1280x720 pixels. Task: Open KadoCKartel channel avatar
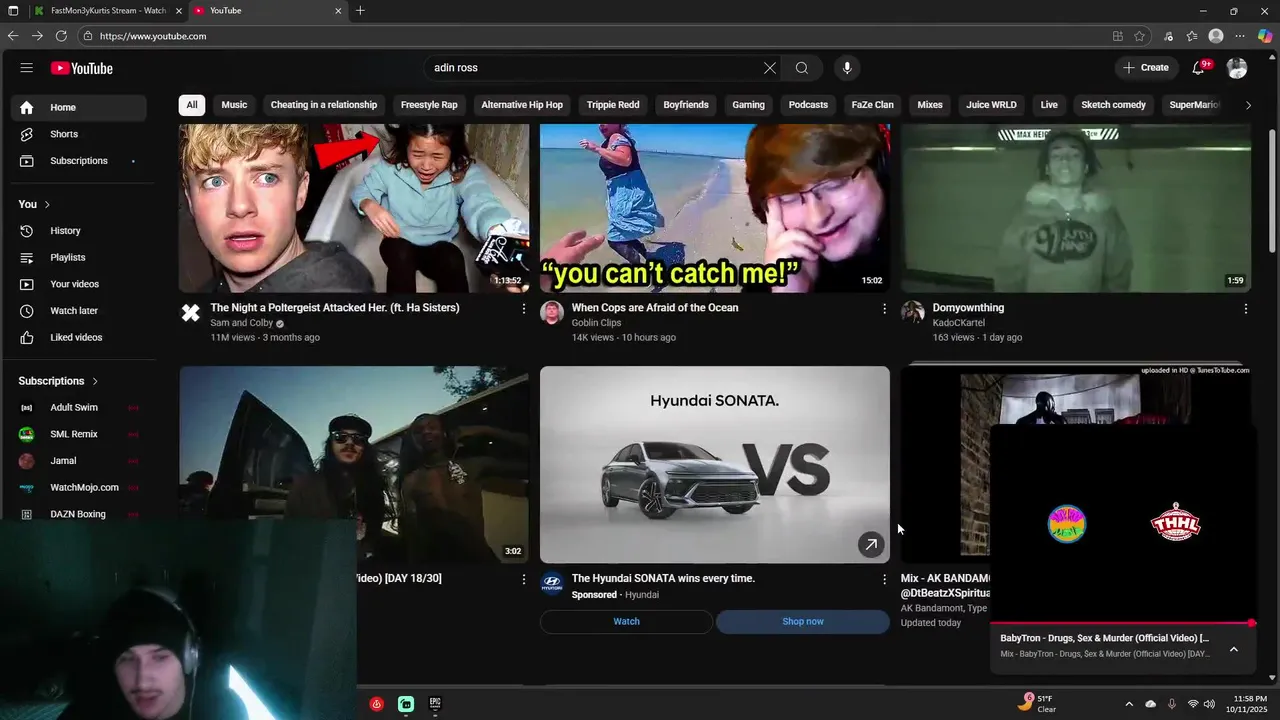pyautogui.click(x=913, y=313)
